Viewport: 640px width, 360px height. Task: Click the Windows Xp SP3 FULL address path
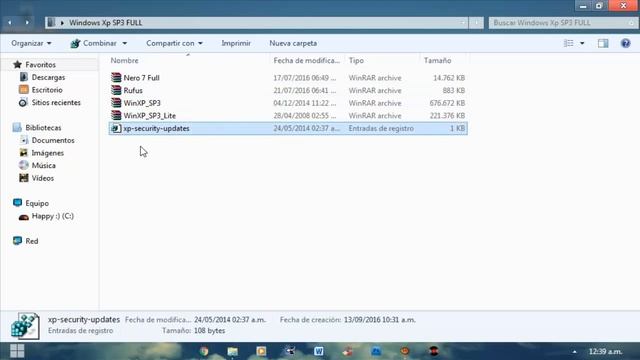point(106,23)
